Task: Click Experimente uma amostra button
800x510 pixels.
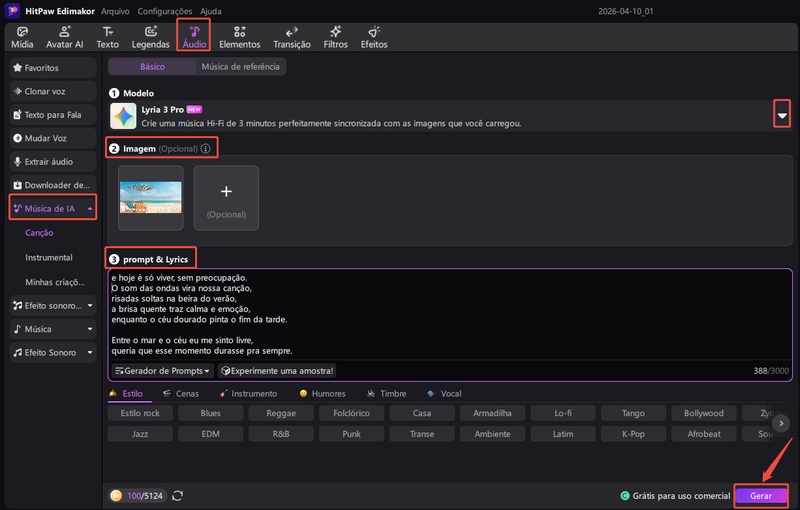Action: click(283, 370)
